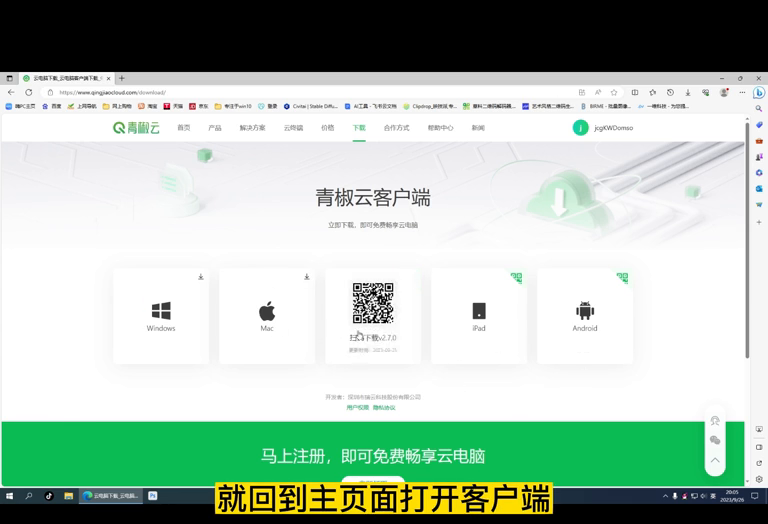768x524 pixels.
Task: Click the download arrow icon on the Mac card
Action: pos(307,277)
